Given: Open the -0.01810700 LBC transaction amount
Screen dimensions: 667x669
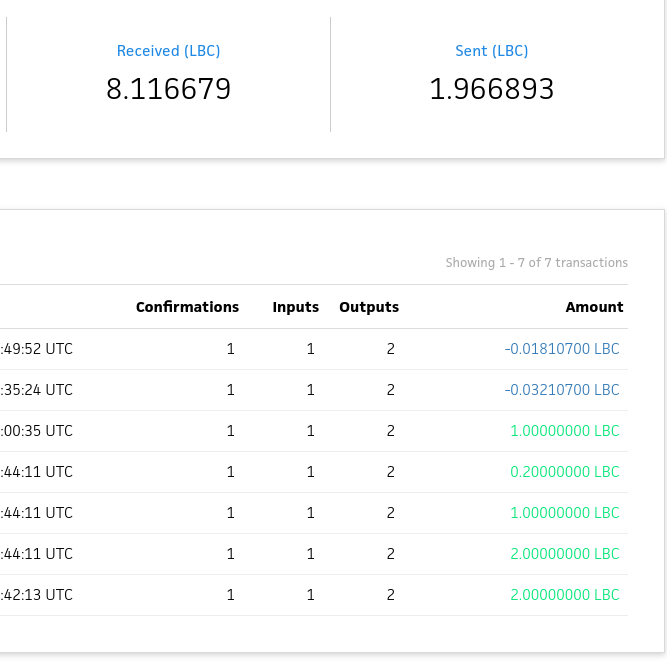Looking at the screenshot, I should click(x=562, y=349).
